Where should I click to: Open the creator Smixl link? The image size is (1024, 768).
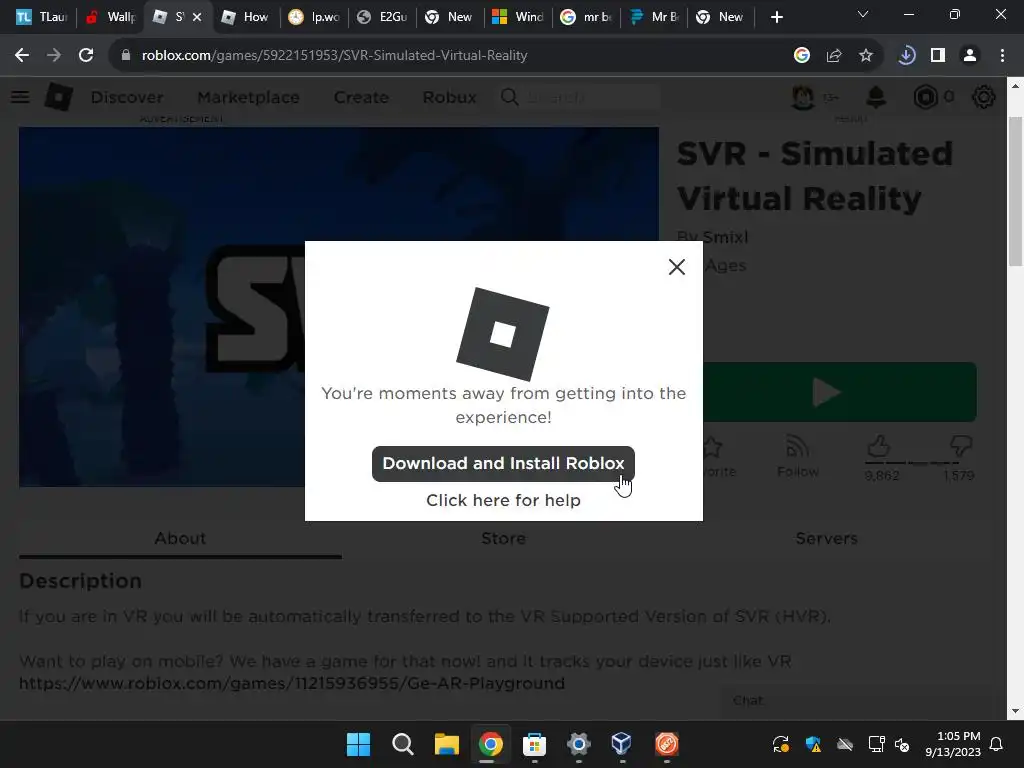tap(725, 237)
